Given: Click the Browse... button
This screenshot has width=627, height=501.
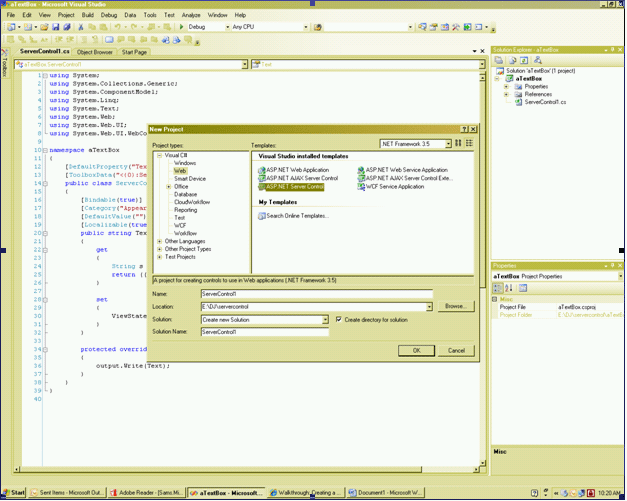Looking at the screenshot, I should click(455, 306).
